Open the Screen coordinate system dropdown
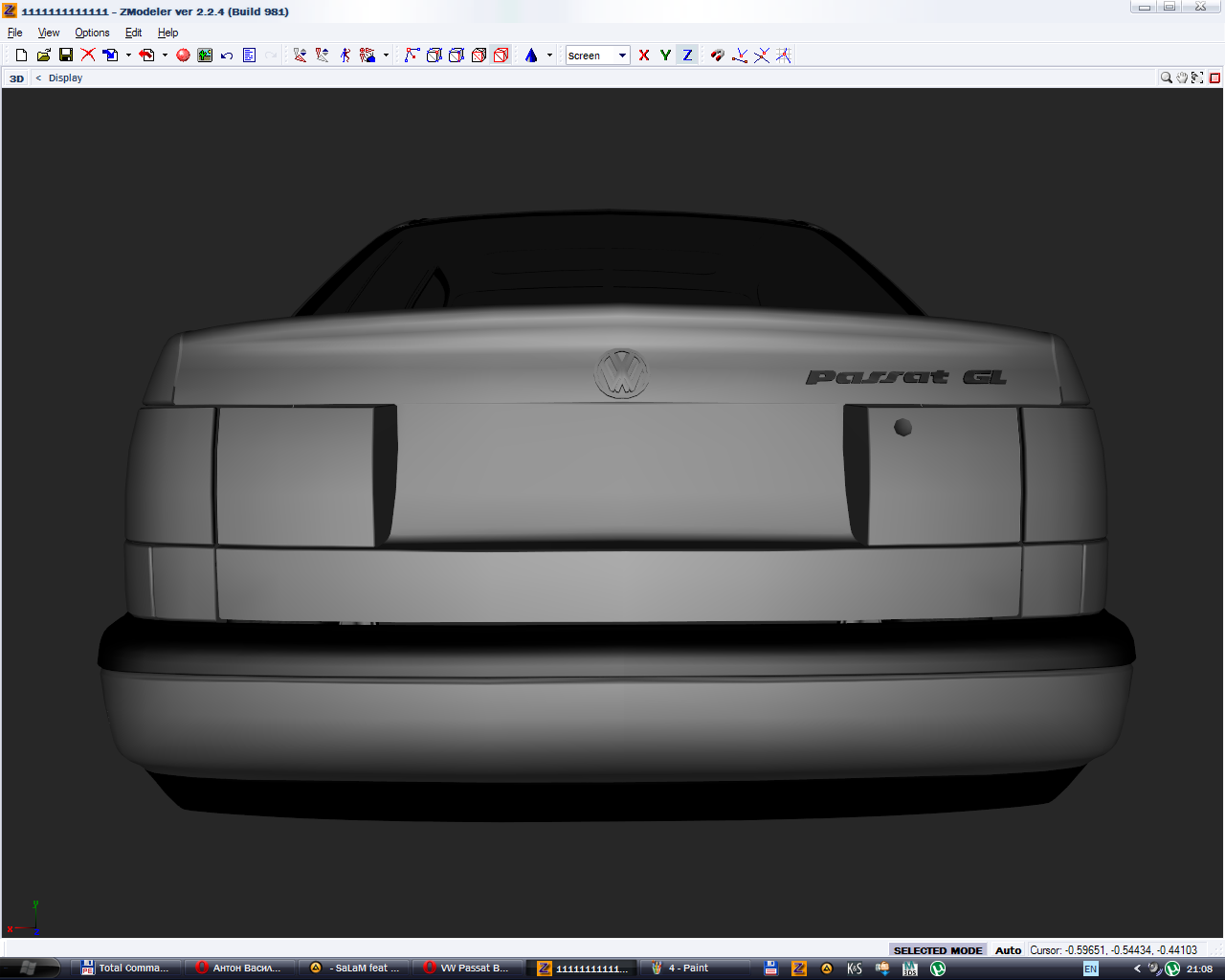Screen dimensions: 1225x980 (x=622, y=56)
